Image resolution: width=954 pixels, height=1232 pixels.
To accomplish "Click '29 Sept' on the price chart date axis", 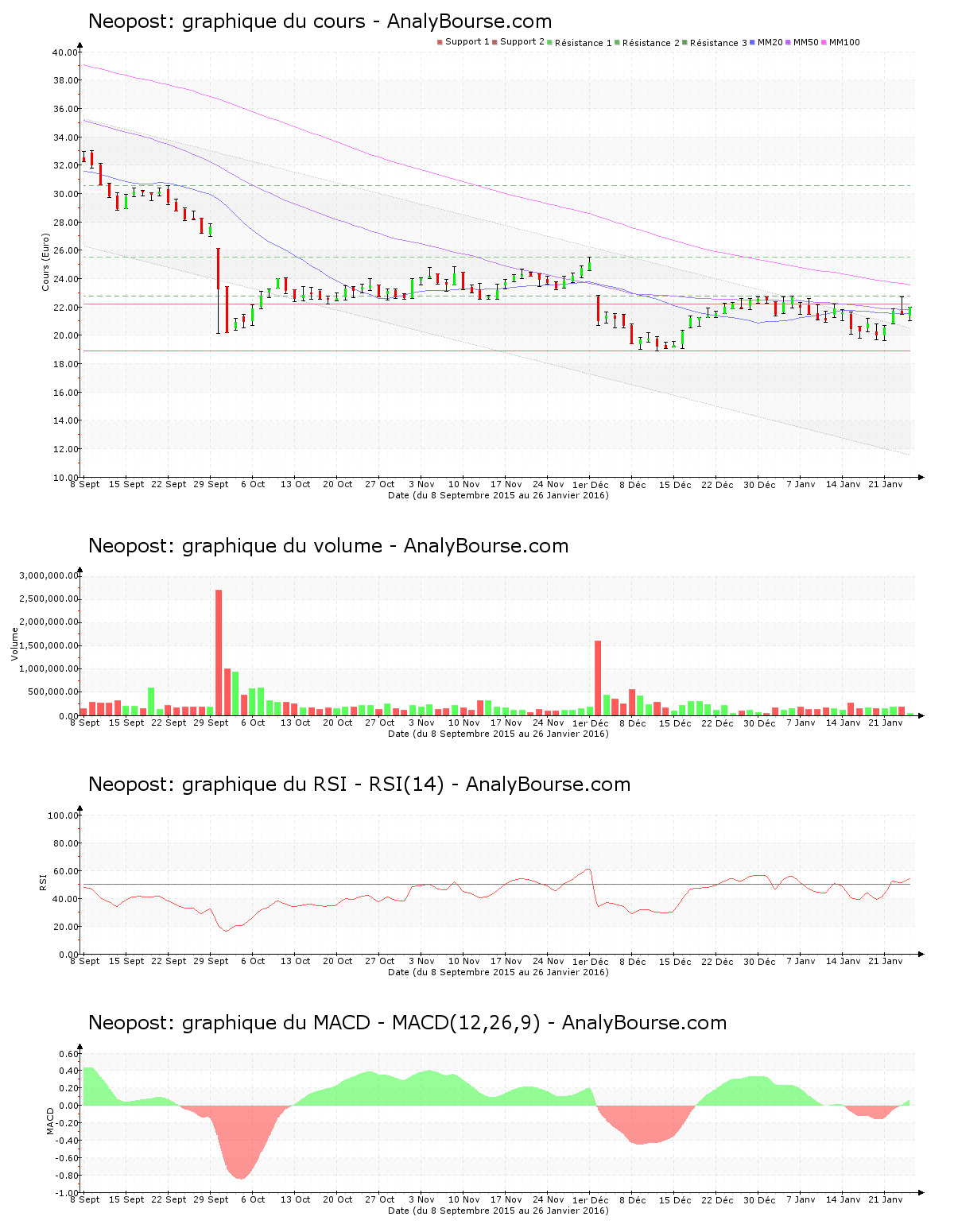I will point(211,484).
